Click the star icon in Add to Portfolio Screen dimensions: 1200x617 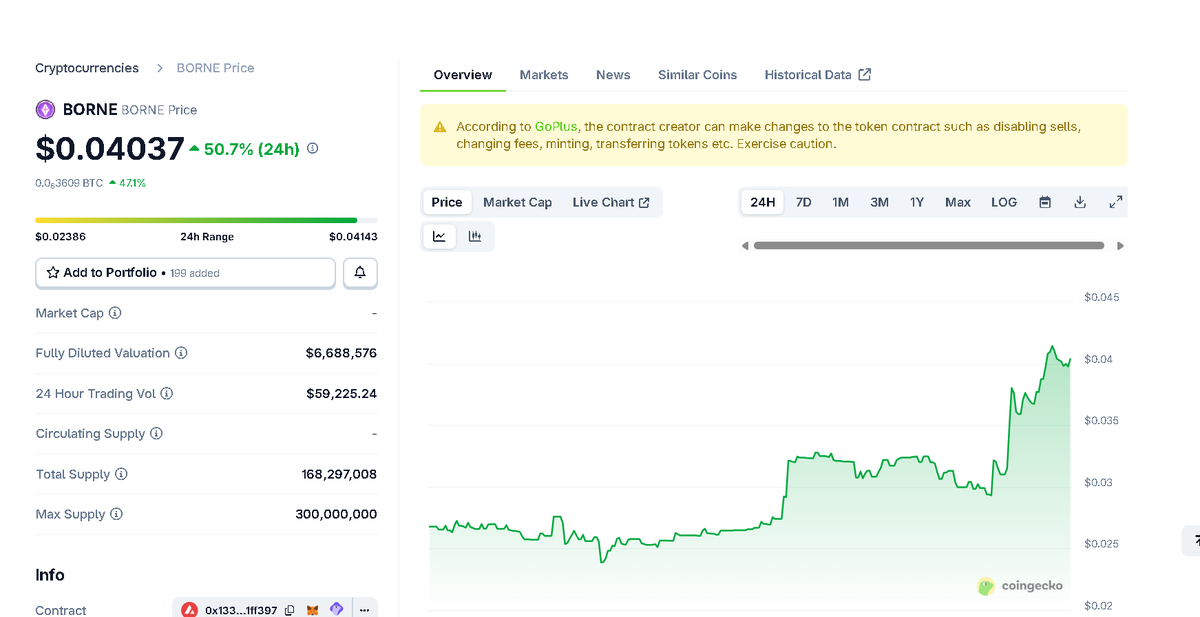click(x=53, y=272)
